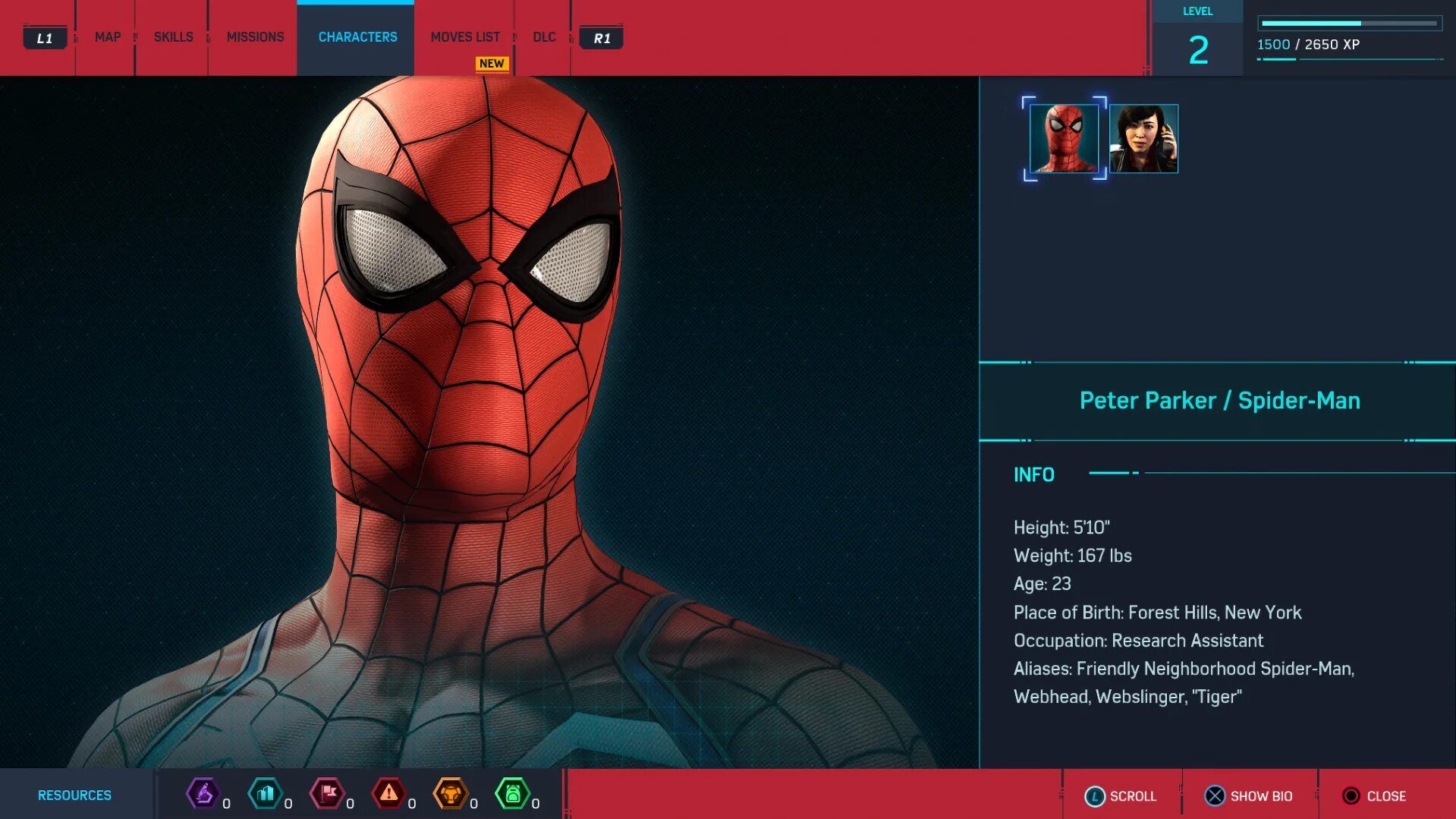1456x819 pixels.
Task: Click the L stick Scroll icon
Action: [1095, 796]
